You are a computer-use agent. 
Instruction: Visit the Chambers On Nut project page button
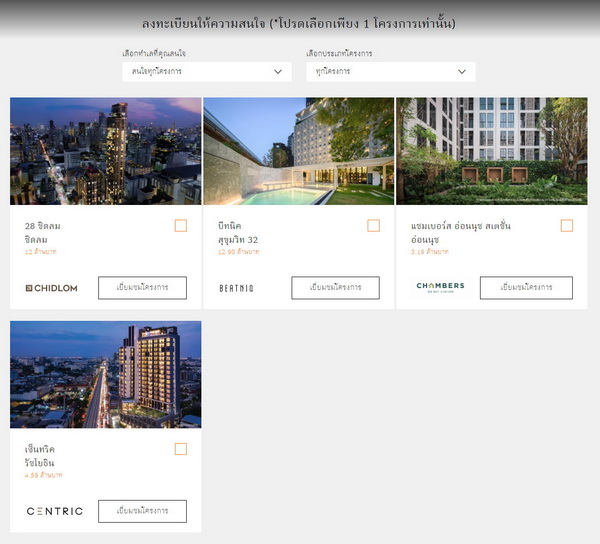(526, 288)
